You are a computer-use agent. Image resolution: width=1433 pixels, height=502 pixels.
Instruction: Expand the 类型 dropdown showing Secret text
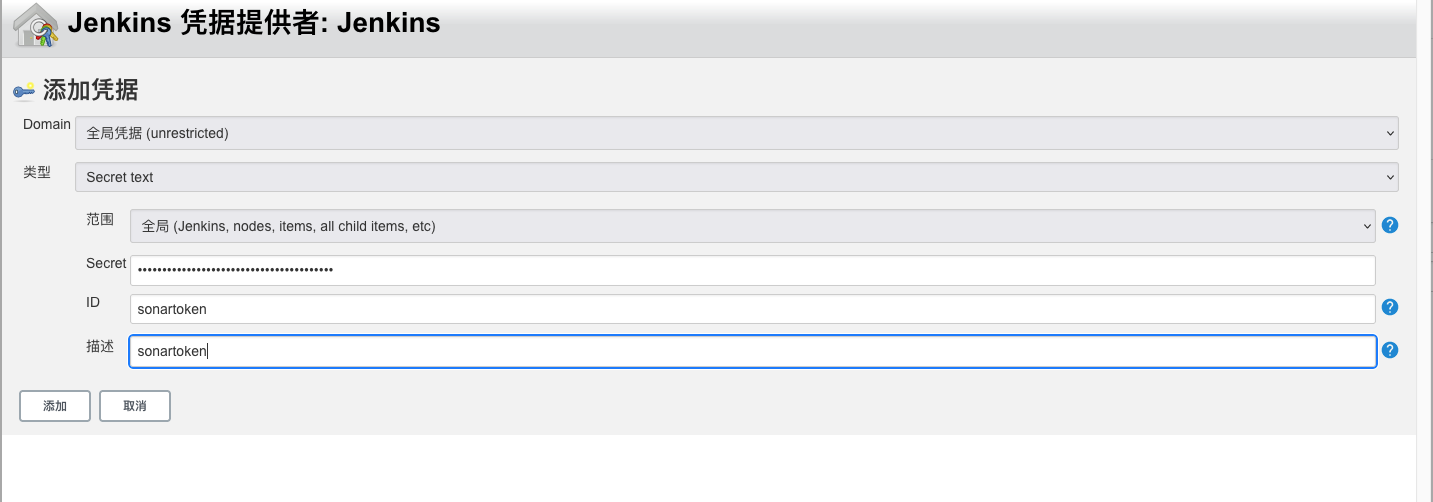coord(736,177)
